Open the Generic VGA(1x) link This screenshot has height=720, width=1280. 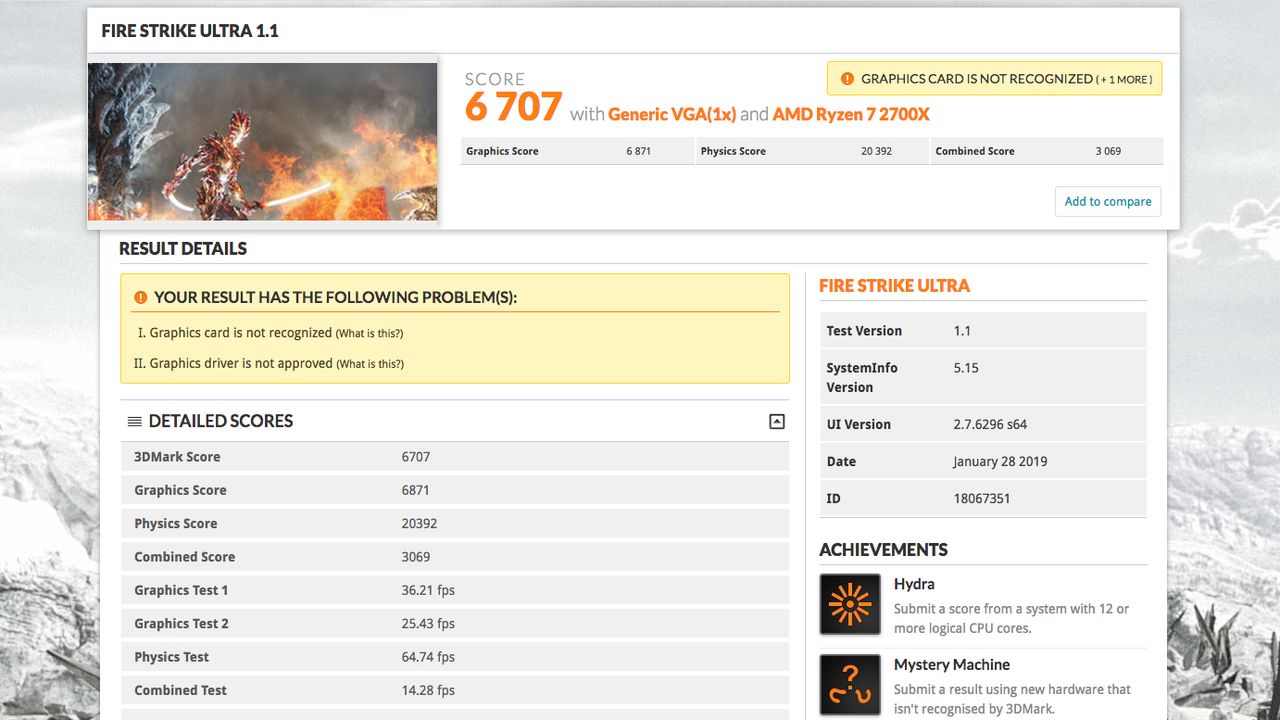tap(672, 114)
